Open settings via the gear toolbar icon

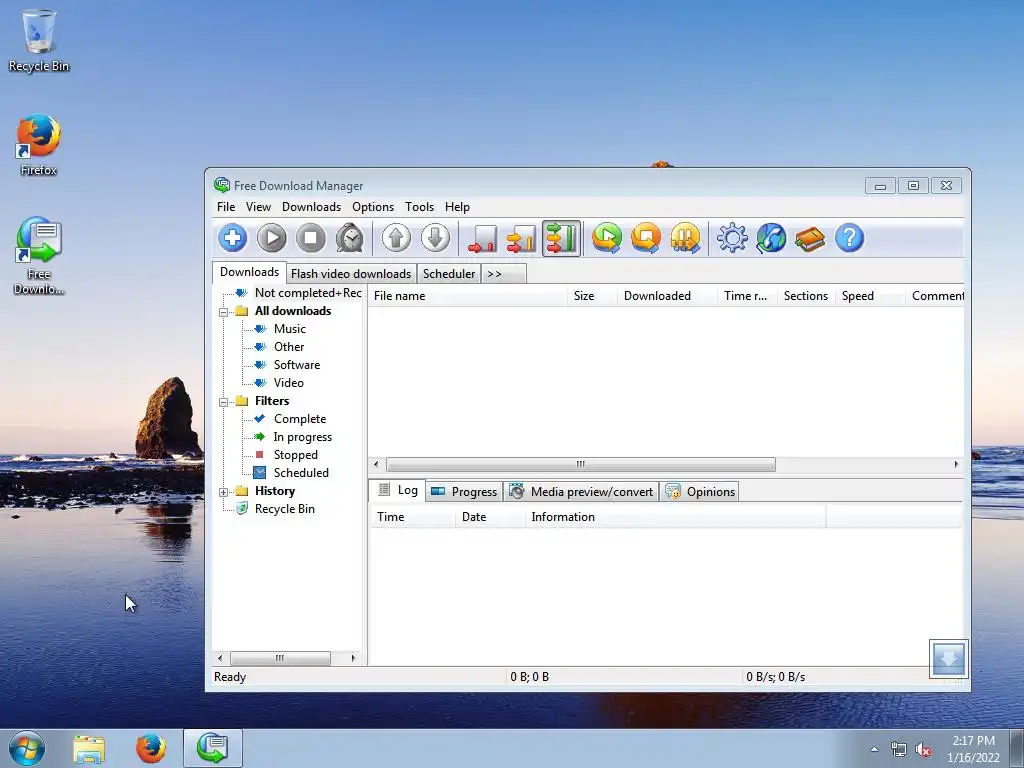point(732,238)
